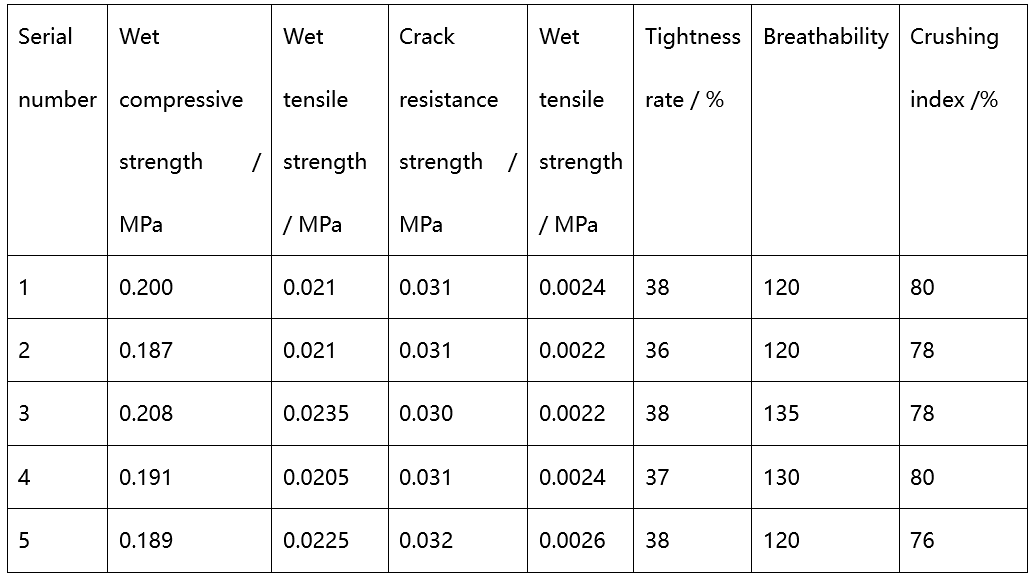1033x578 pixels.
Task: Select the 0.191 compressive strength value
Action: (146, 478)
